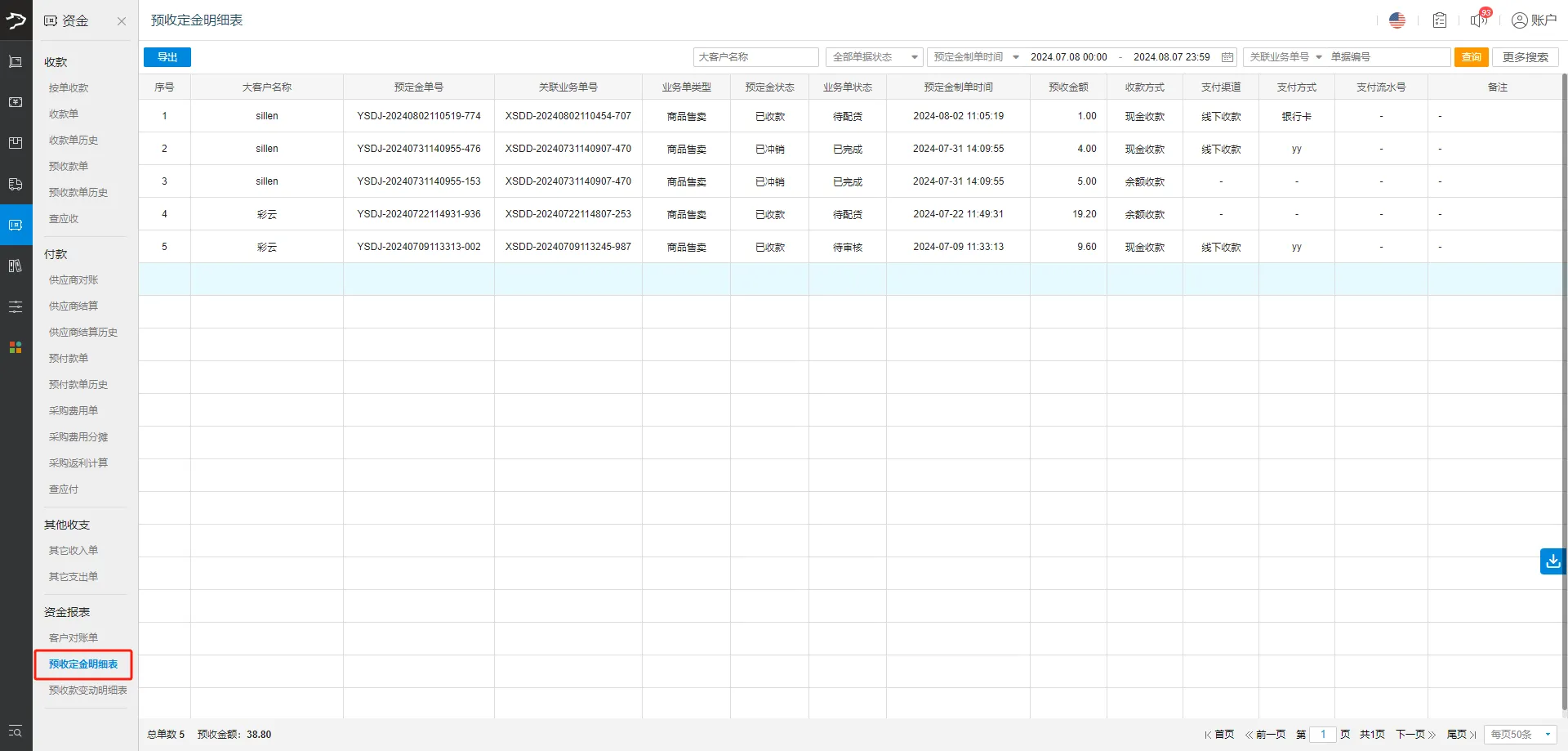Click the 更多搜索 button
This screenshot has height=751, width=1568.
pos(1525,57)
